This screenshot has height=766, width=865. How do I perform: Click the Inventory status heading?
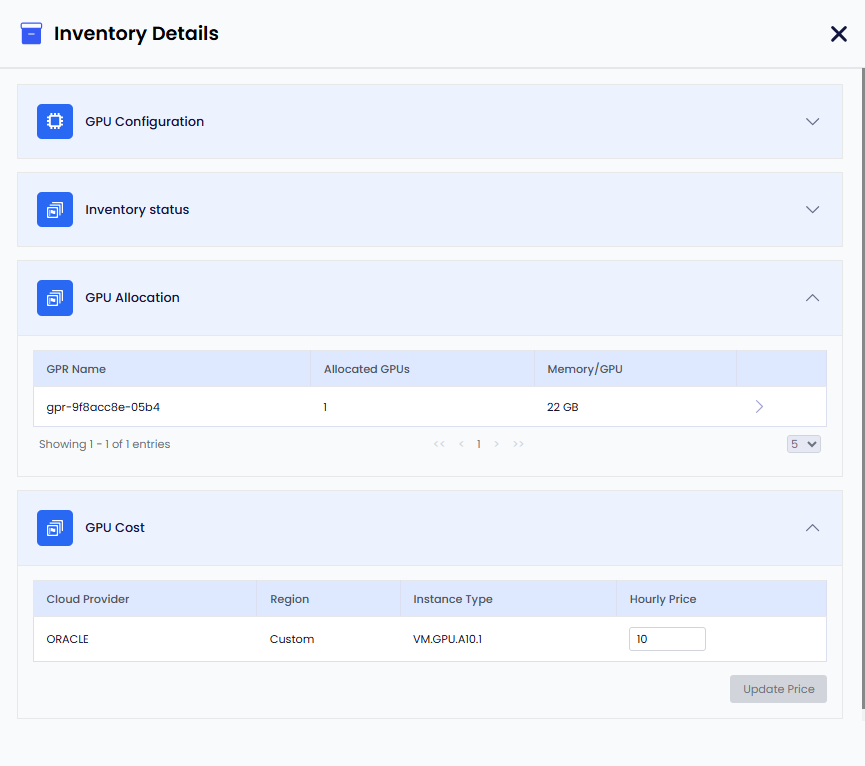(x=137, y=210)
